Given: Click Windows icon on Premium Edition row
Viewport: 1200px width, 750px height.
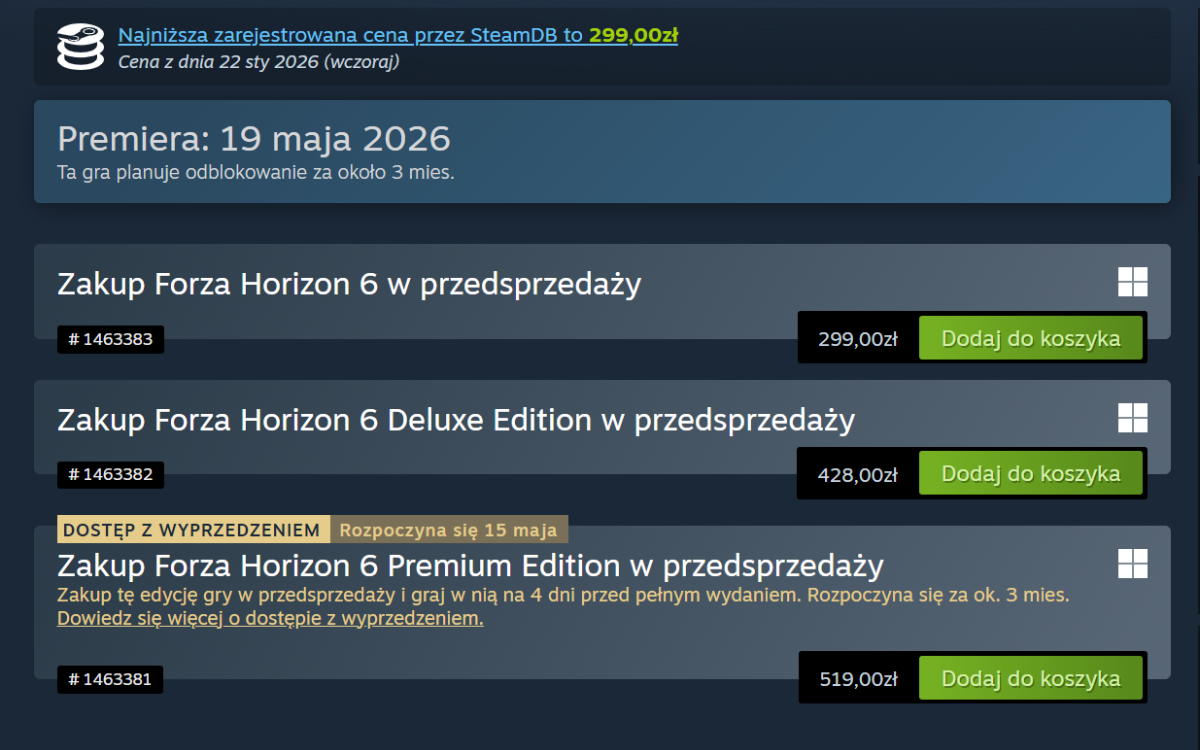Looking at the screenshot, I should click(x=1132, y=563).
